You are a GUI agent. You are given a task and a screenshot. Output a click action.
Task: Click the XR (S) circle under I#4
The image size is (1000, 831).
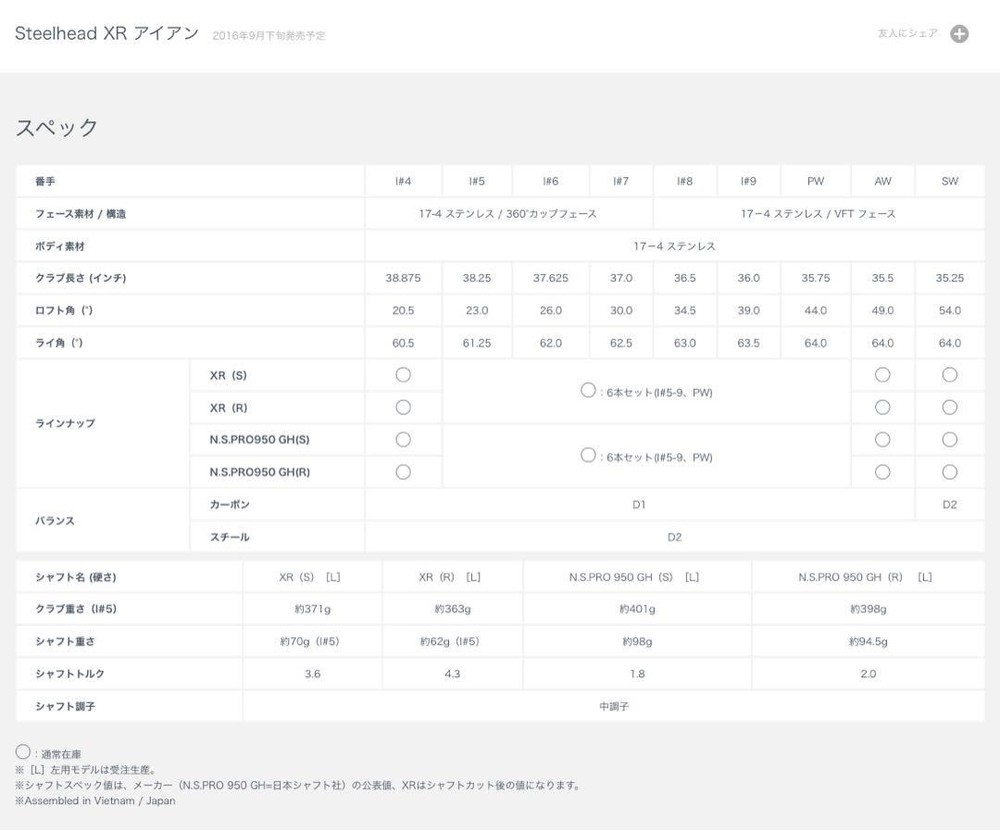[403, 375]
